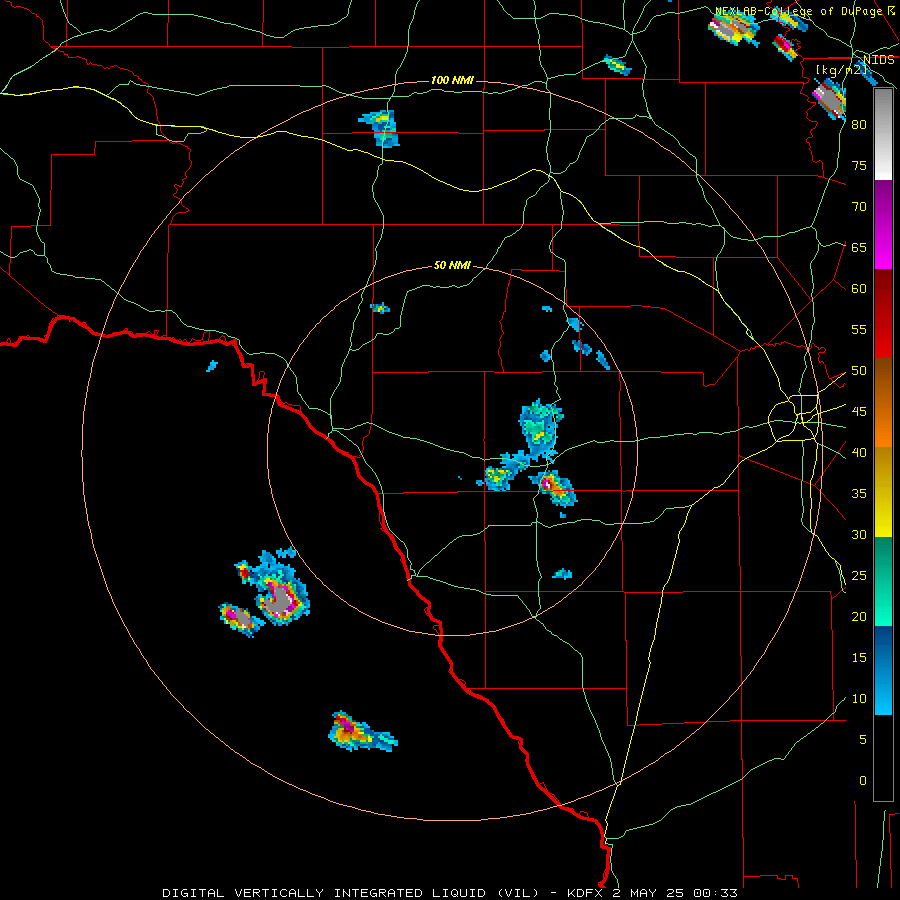Click the NIDS label above the scale
Image resolution: width=900 pixels, height=900 pixels.
[x=879, y=60]
